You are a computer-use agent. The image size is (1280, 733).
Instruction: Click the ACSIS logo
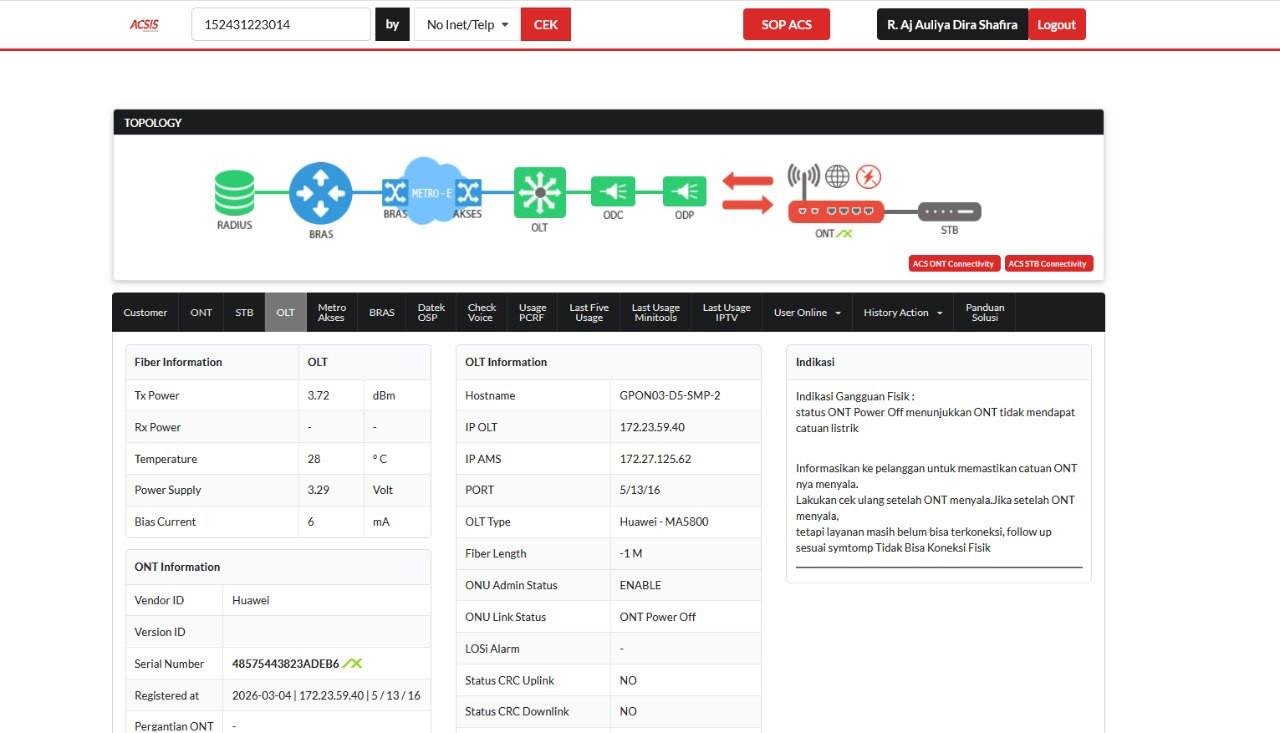click(144, 25)
